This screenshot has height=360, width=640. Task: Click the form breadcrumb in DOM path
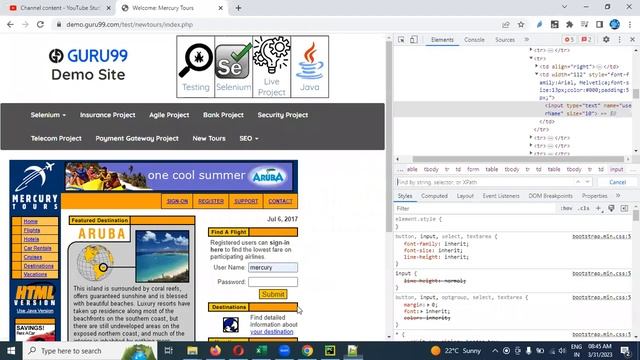(x=473, y=169)
